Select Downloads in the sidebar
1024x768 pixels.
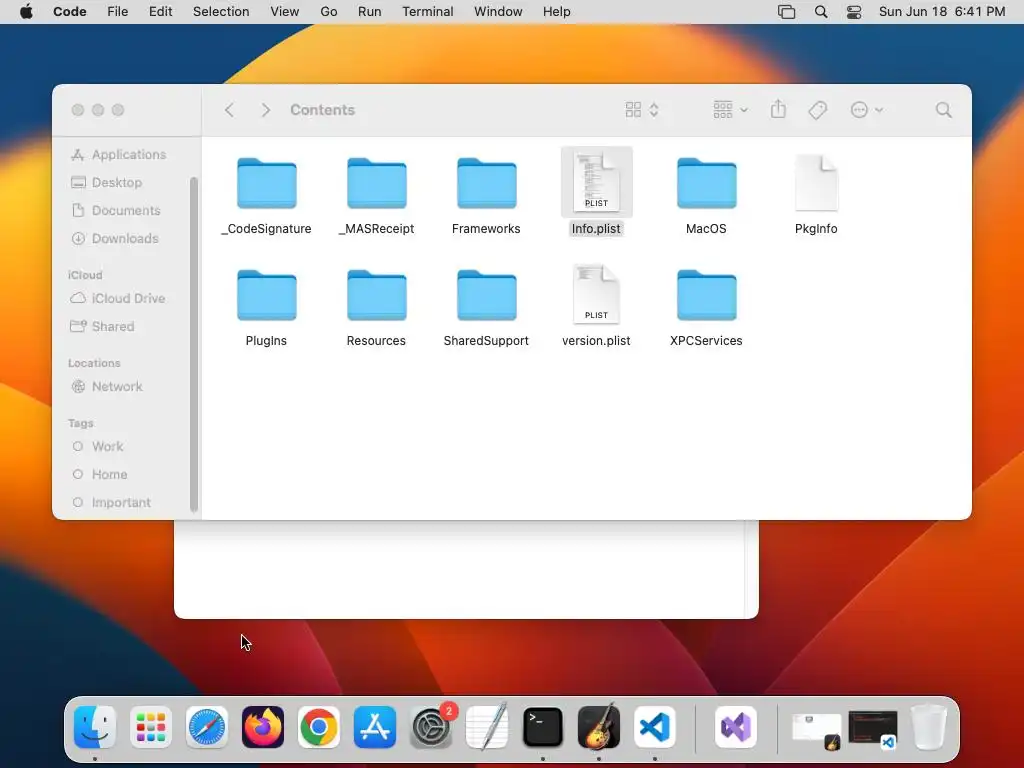[115, 238]
